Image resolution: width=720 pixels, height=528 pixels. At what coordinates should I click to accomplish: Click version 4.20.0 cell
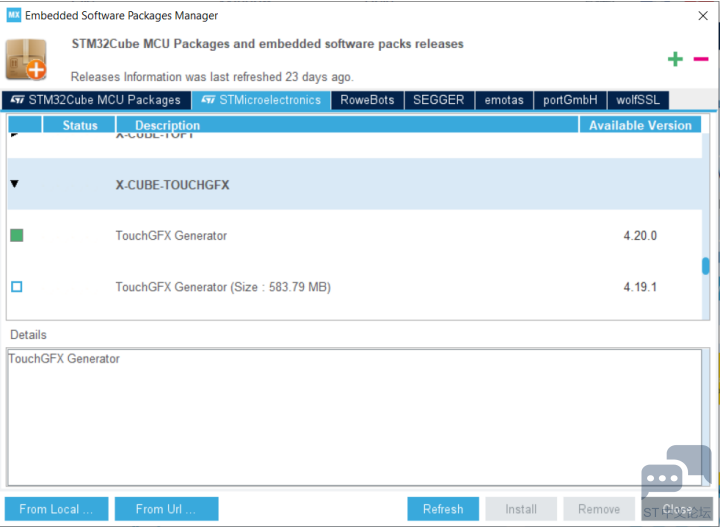[640, 236]
